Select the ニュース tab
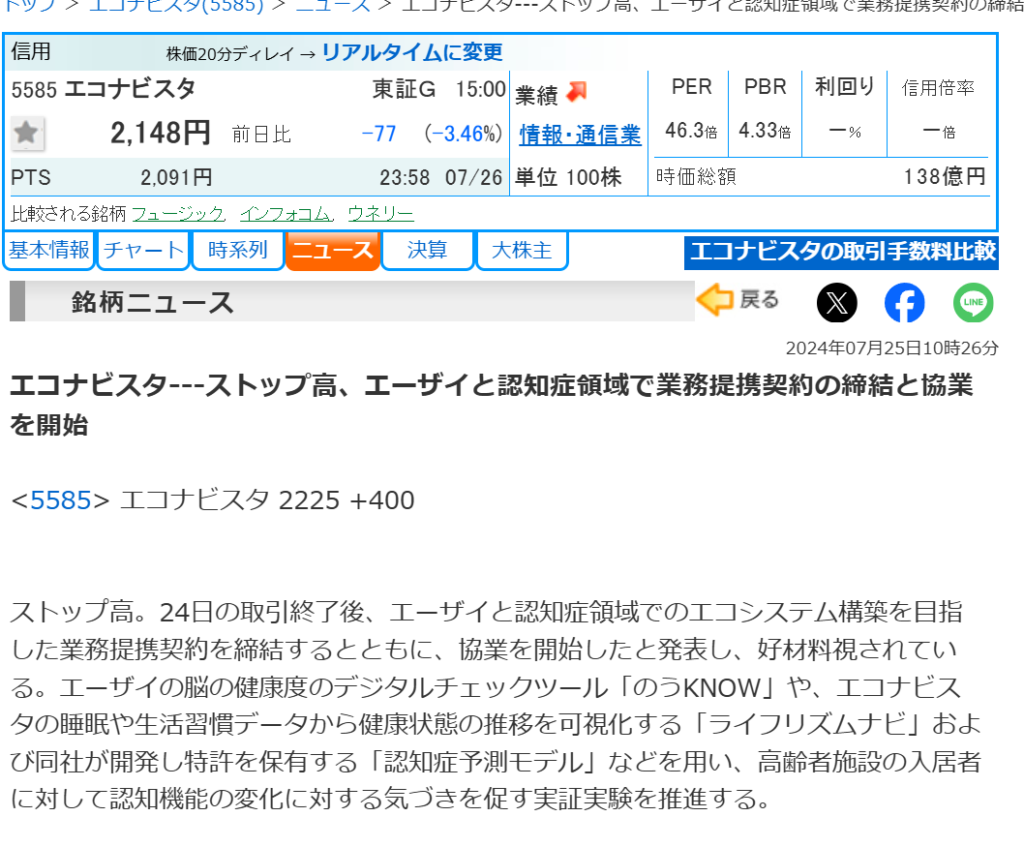Image resolution: width=1024 pixels, height=847 pixels. tap(332, 250)
